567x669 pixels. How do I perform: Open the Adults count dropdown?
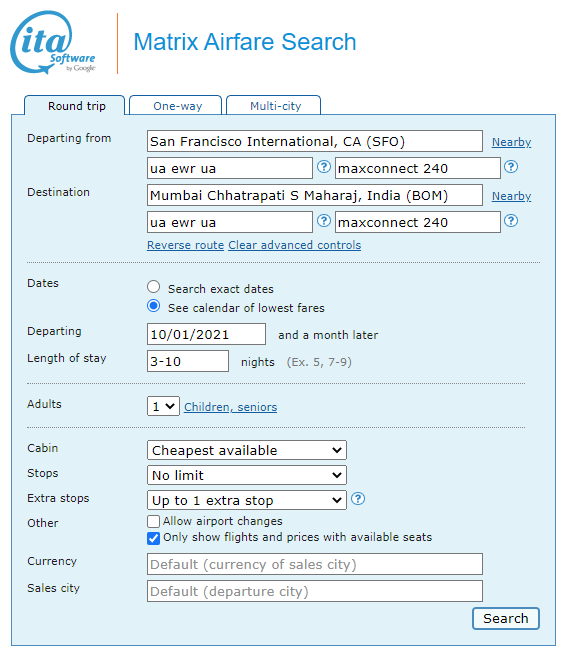(x=163, y=406)
